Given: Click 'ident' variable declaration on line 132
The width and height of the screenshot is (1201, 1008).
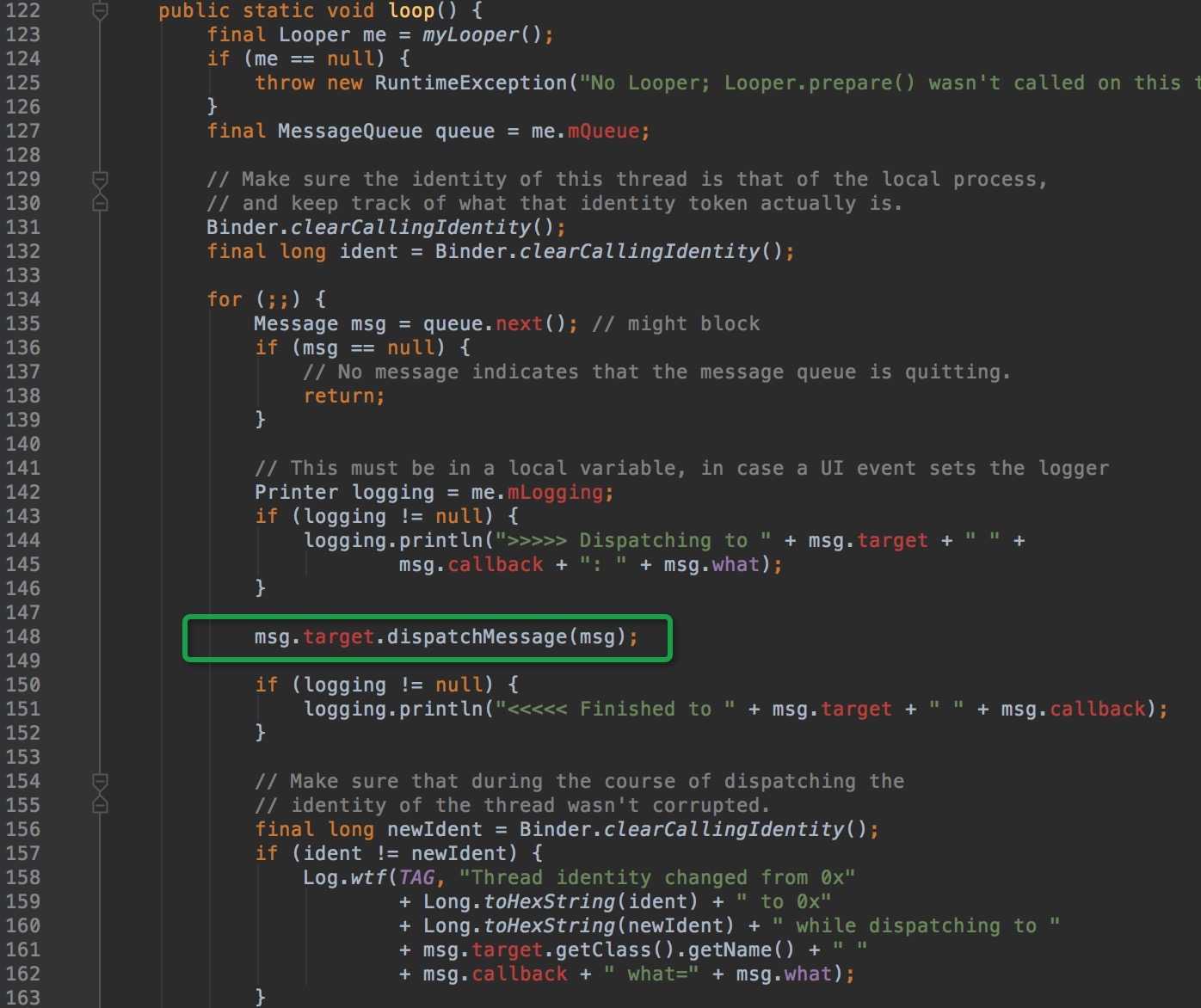Looking at the screenshot, I should [x=368, y=252].
